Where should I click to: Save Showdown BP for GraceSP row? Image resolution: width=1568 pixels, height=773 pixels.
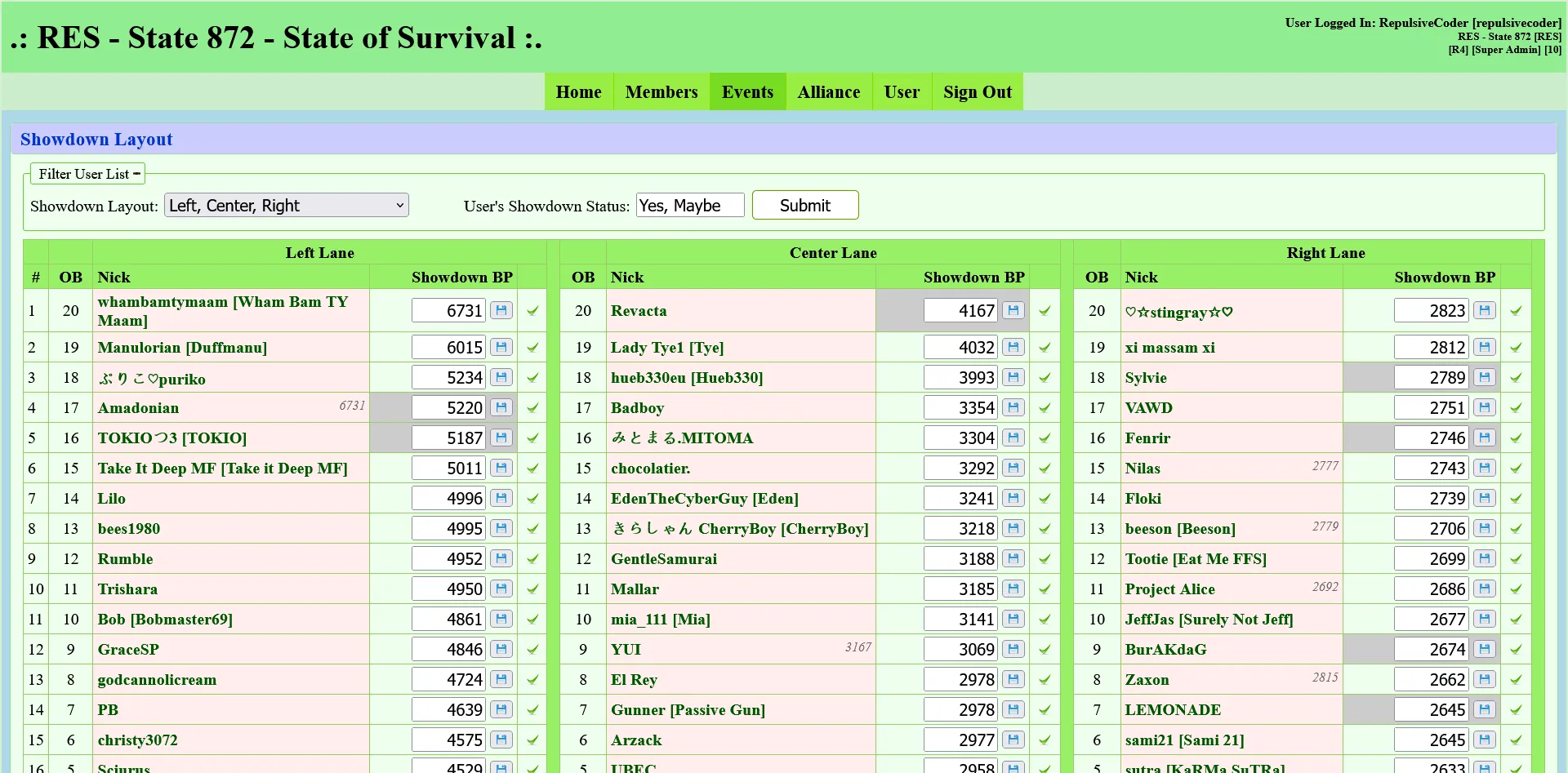[x=501, y=649]
